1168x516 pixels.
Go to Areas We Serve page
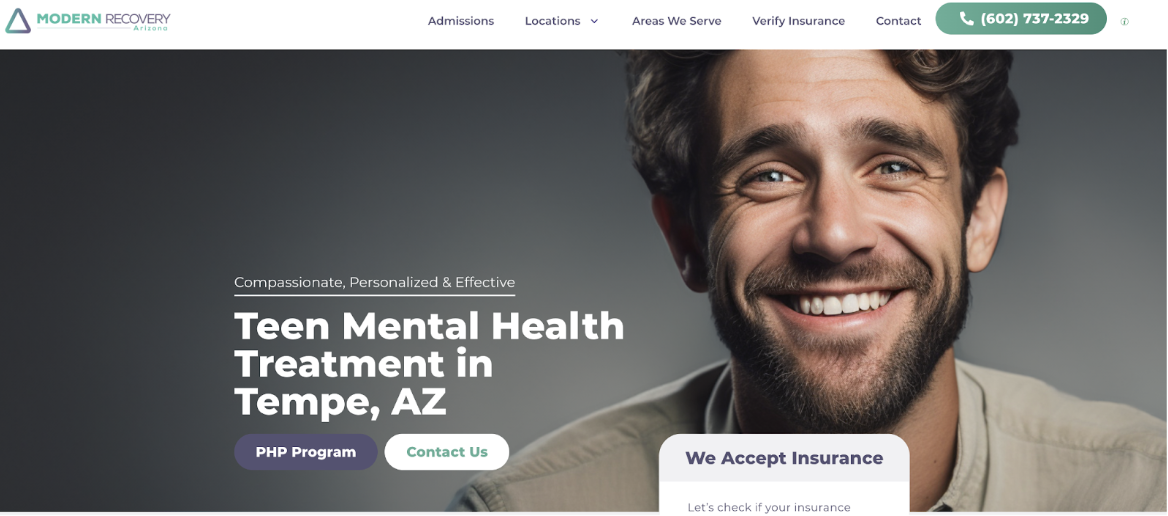676,21
